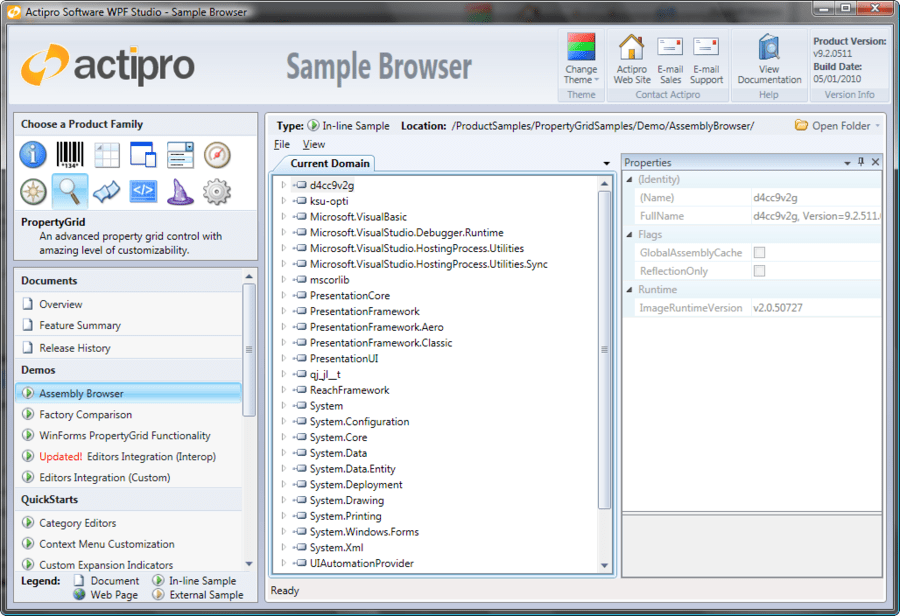This screenshot has width=900, height=616.
Task: Open the File menu
Action: 283,143
